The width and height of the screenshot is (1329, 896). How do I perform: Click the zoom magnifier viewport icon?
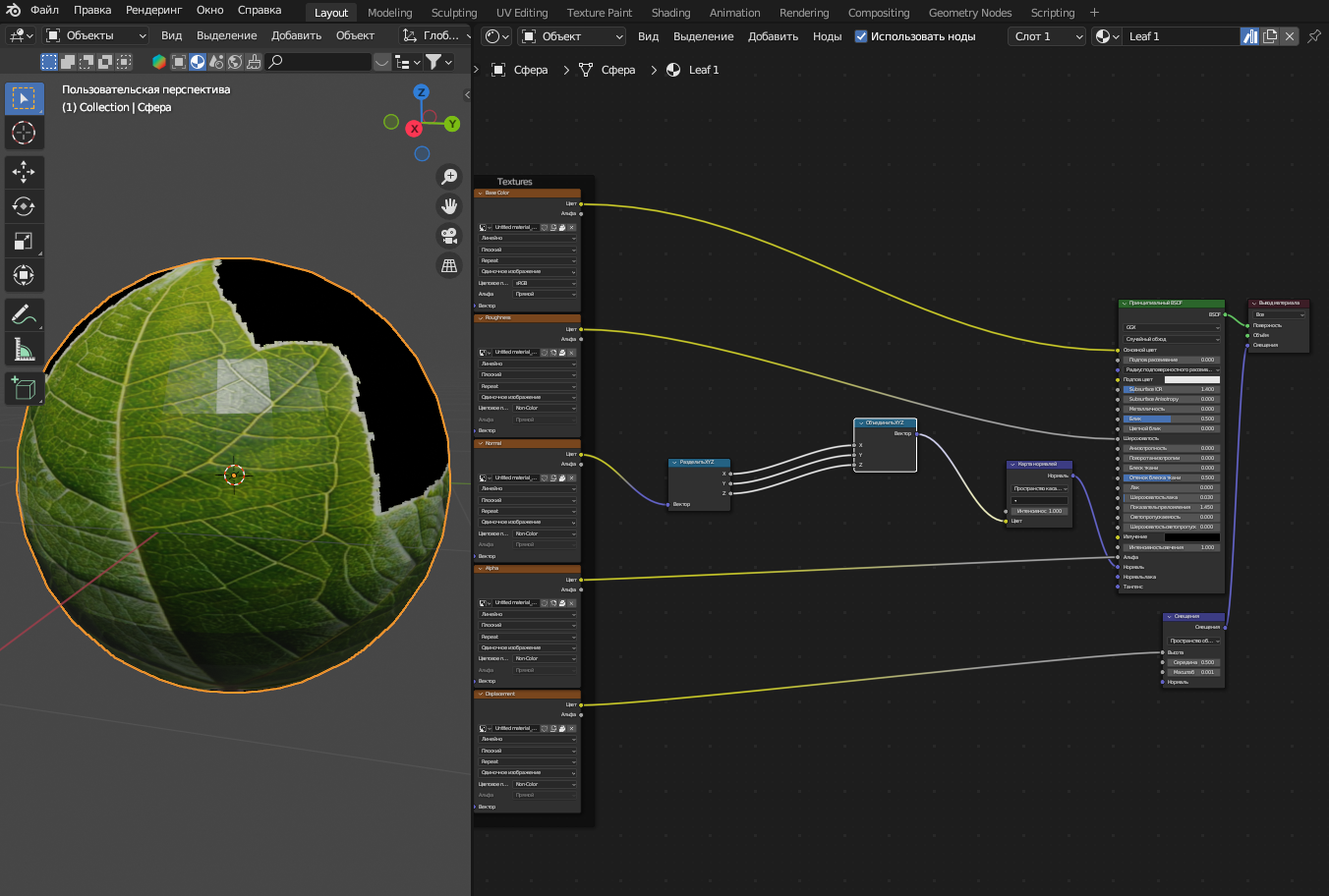click(x=449, y=176)
